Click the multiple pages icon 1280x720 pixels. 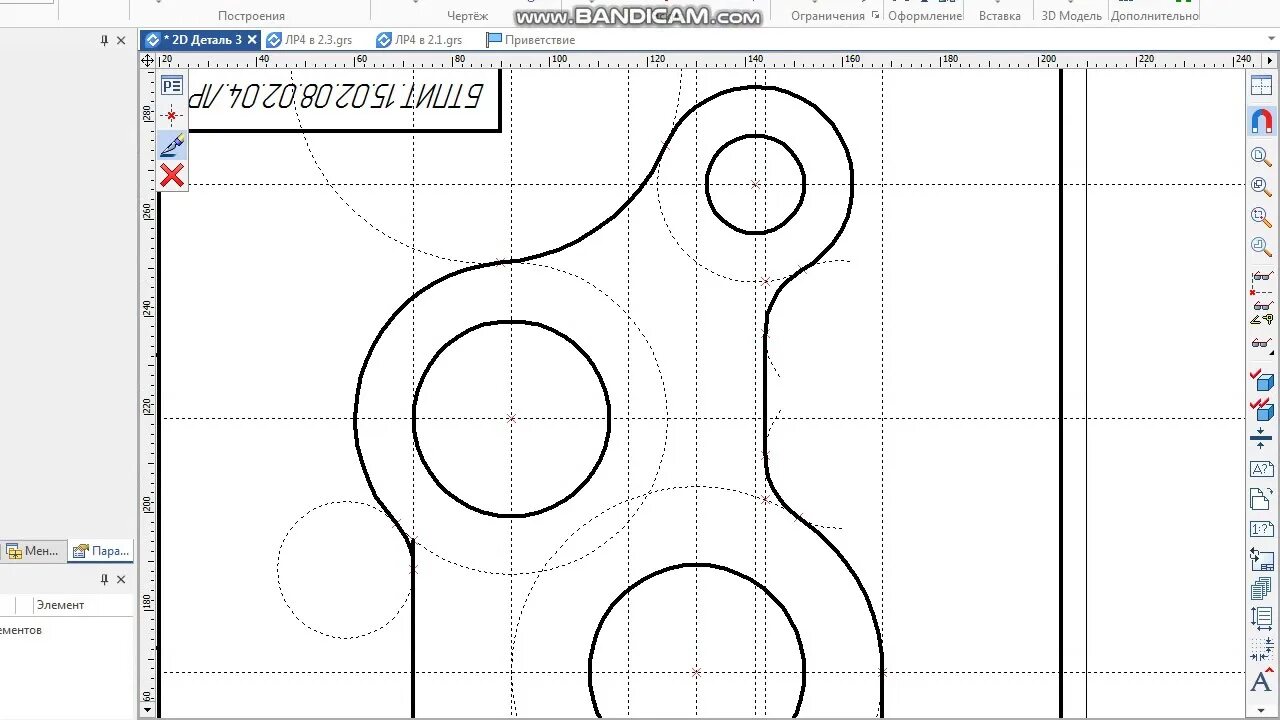click(x=1262, y=589)
